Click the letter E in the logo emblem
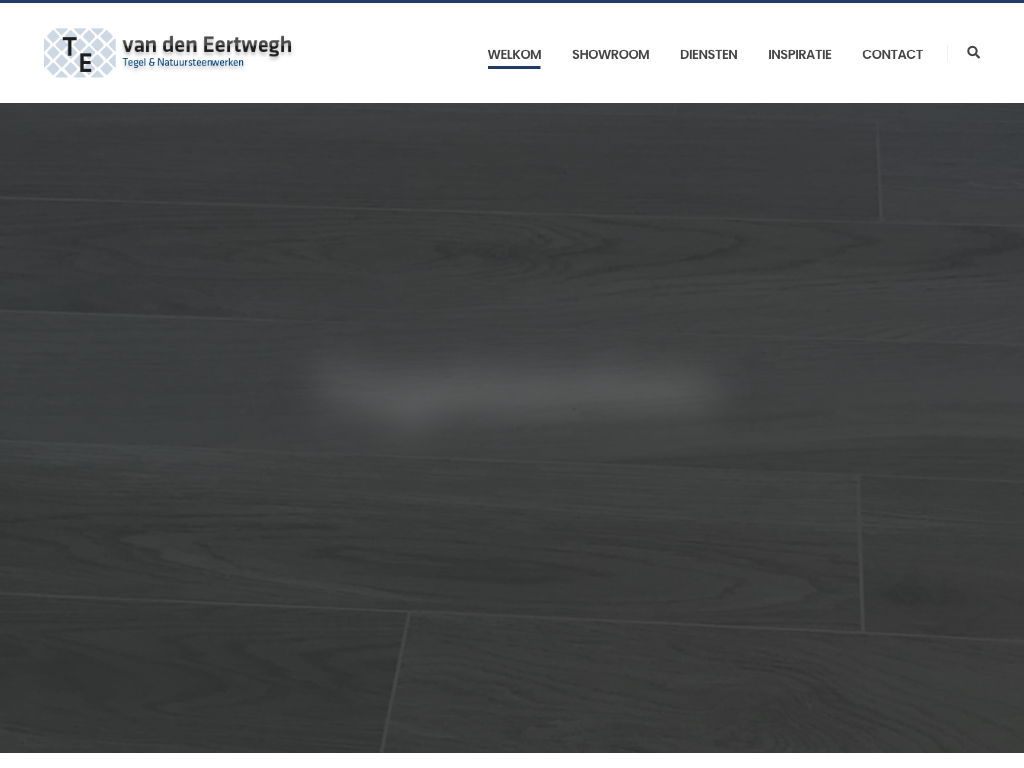 pyautogui.click(x=86, y=62)
